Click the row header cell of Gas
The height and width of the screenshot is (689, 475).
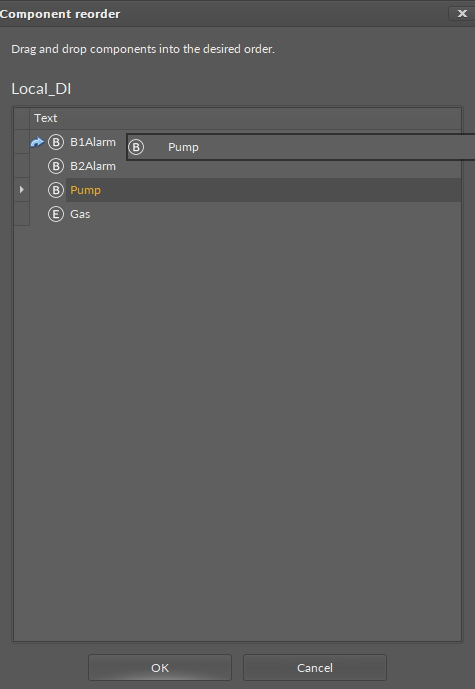[22, 214]
